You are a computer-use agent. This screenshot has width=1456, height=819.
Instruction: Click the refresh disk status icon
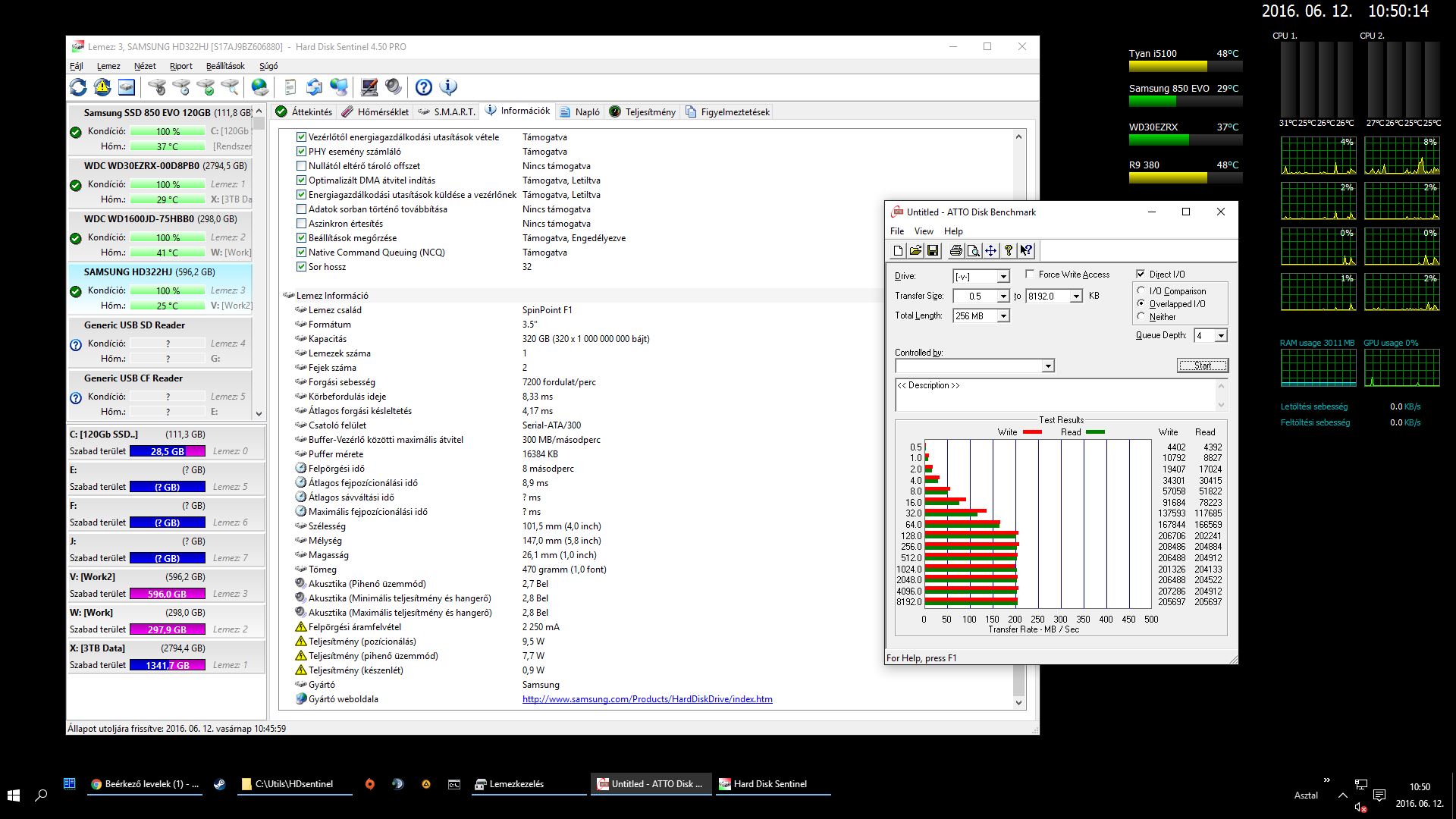[x=78, y=87]
